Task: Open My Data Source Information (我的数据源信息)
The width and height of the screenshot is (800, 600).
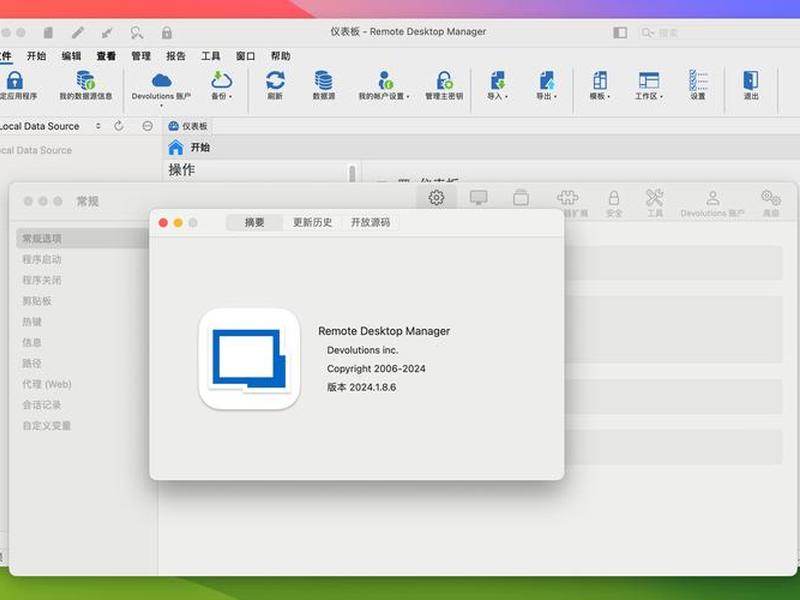Action: [86, 85]
